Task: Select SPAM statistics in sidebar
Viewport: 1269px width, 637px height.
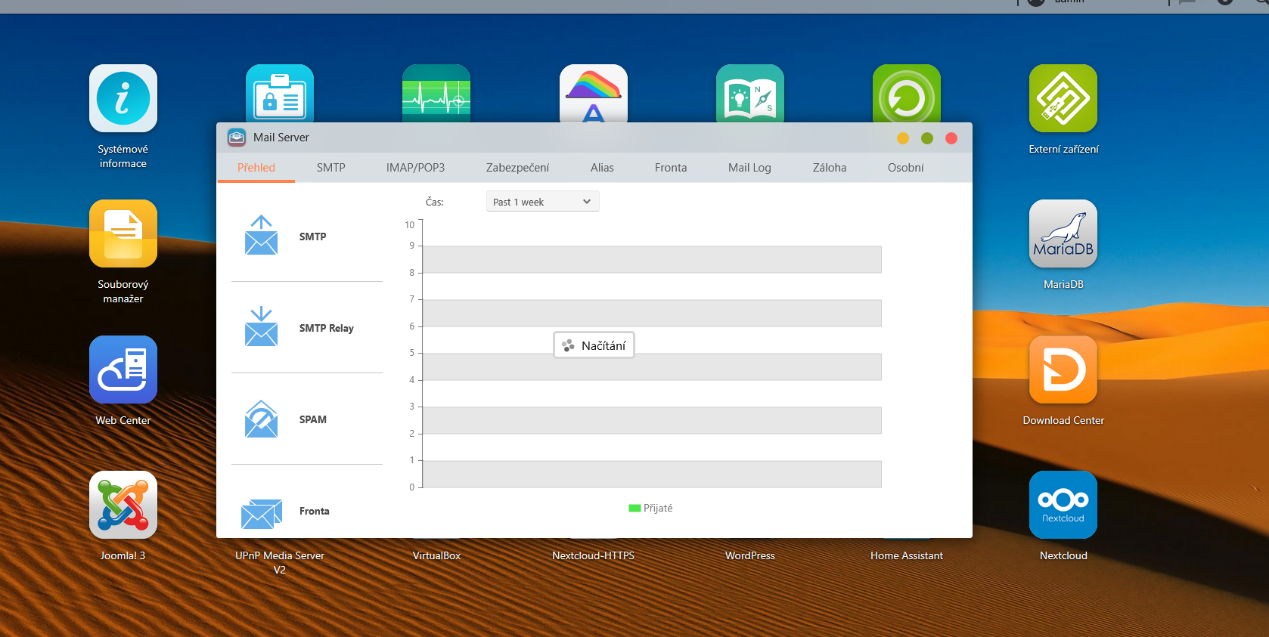Action: click(312, 419)
